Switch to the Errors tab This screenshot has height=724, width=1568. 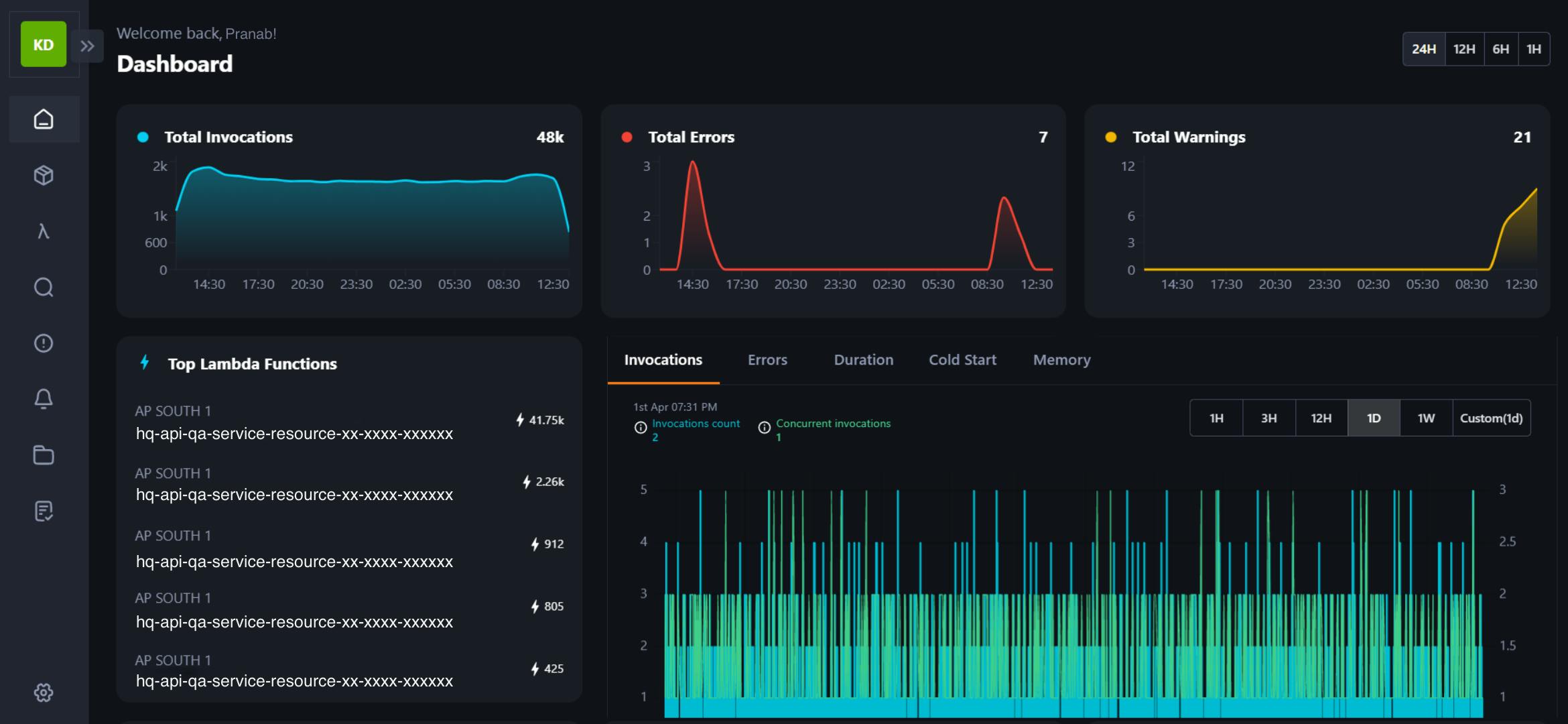[x=767, y=360]
